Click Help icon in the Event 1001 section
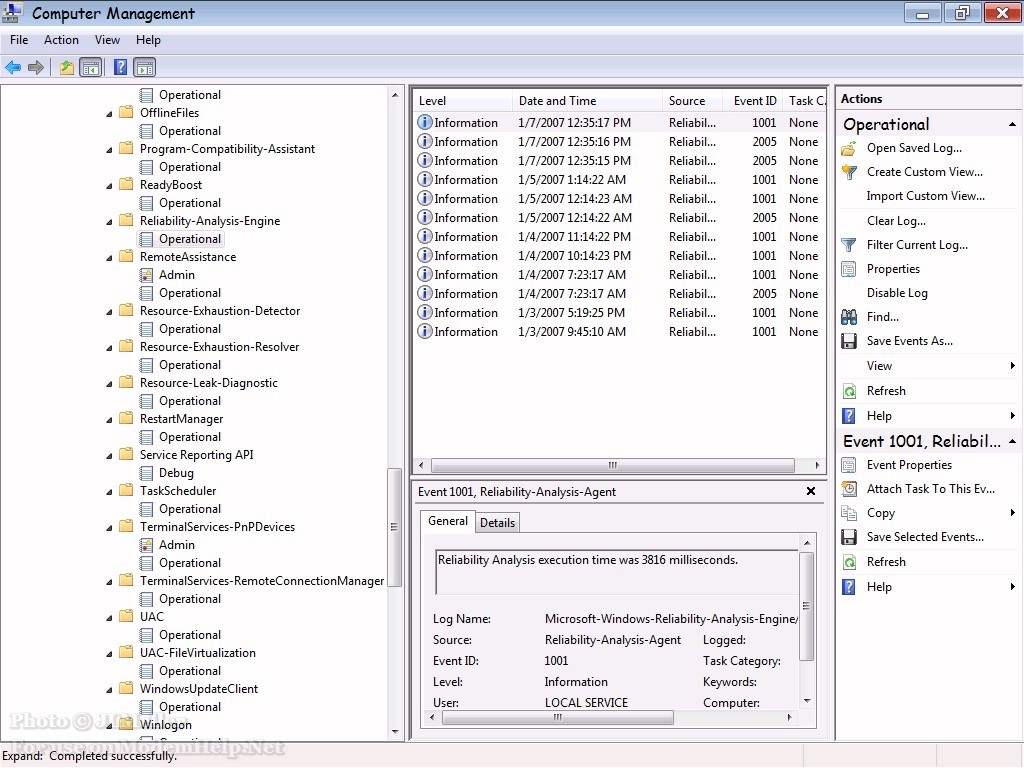Screen dimensions: 1024x768 [x=849, y=587]
